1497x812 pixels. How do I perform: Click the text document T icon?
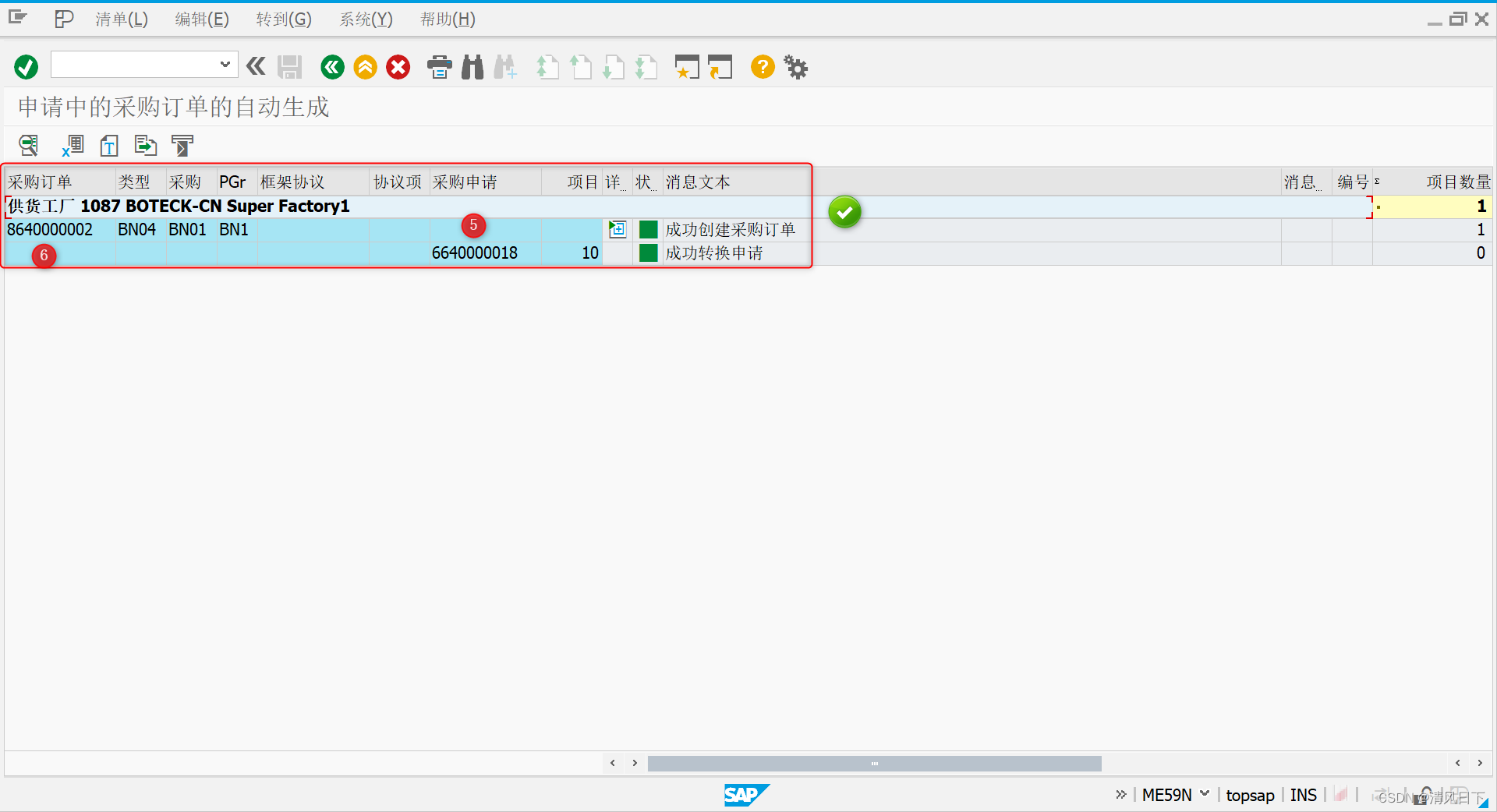[x=109, y=146]
